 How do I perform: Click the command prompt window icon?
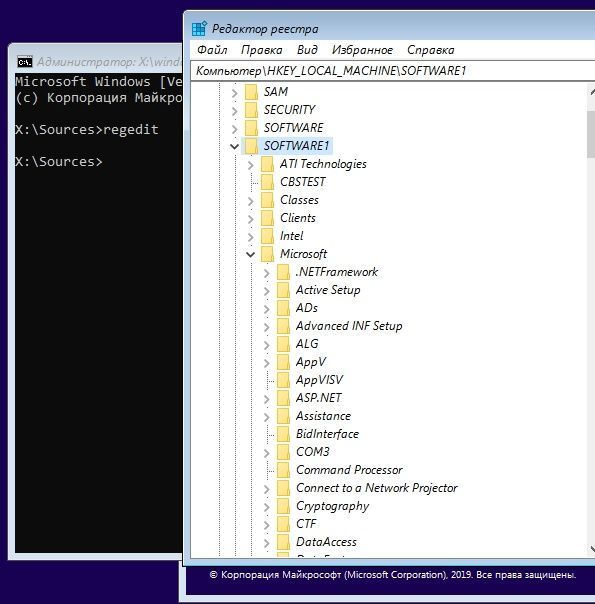(25, 62)
